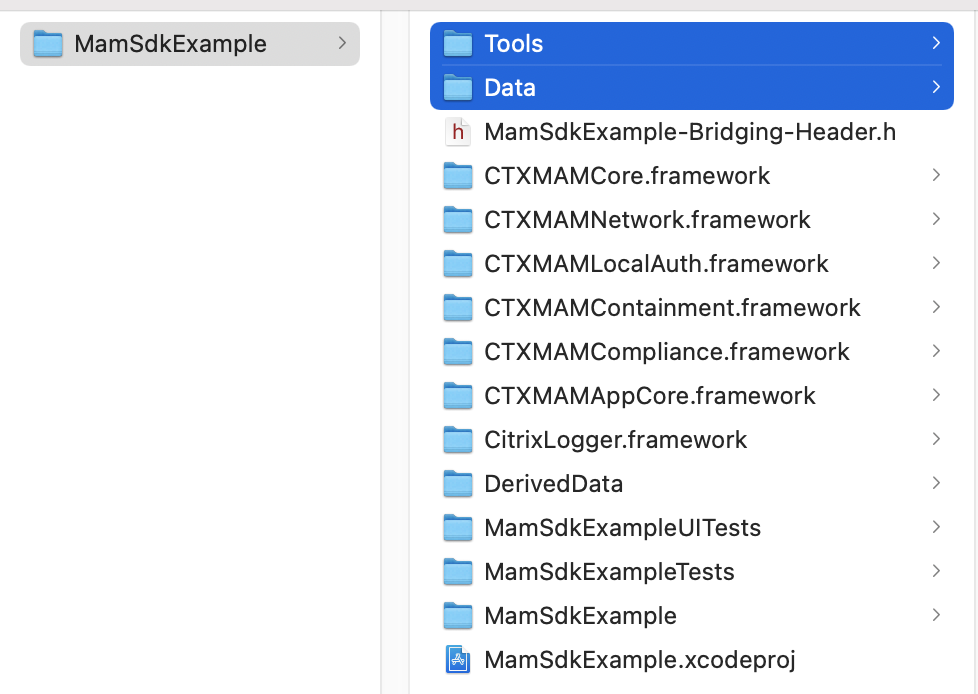This screenshot has height=694, width=978.
Task: Expand the Tools folder chevron
Action: [936, 43]
